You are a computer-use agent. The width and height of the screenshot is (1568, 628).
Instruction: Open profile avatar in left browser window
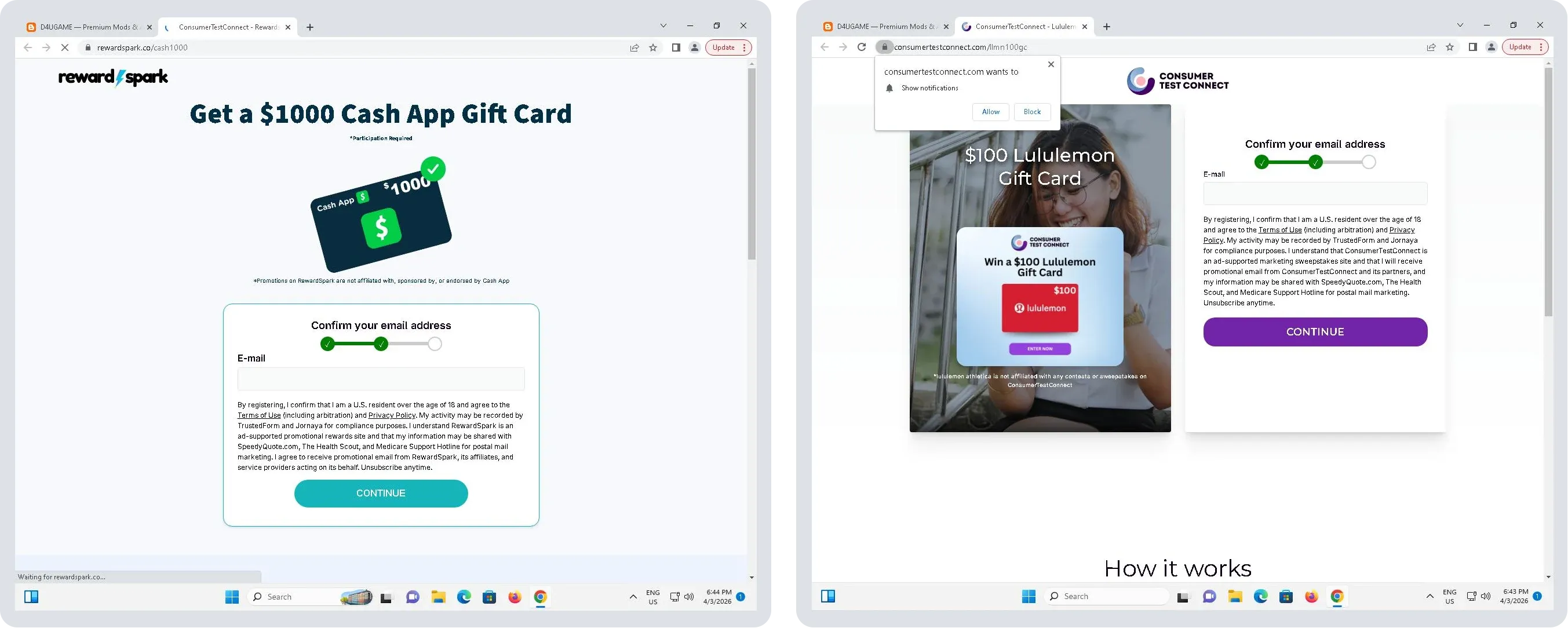click(x=695, y=48)
